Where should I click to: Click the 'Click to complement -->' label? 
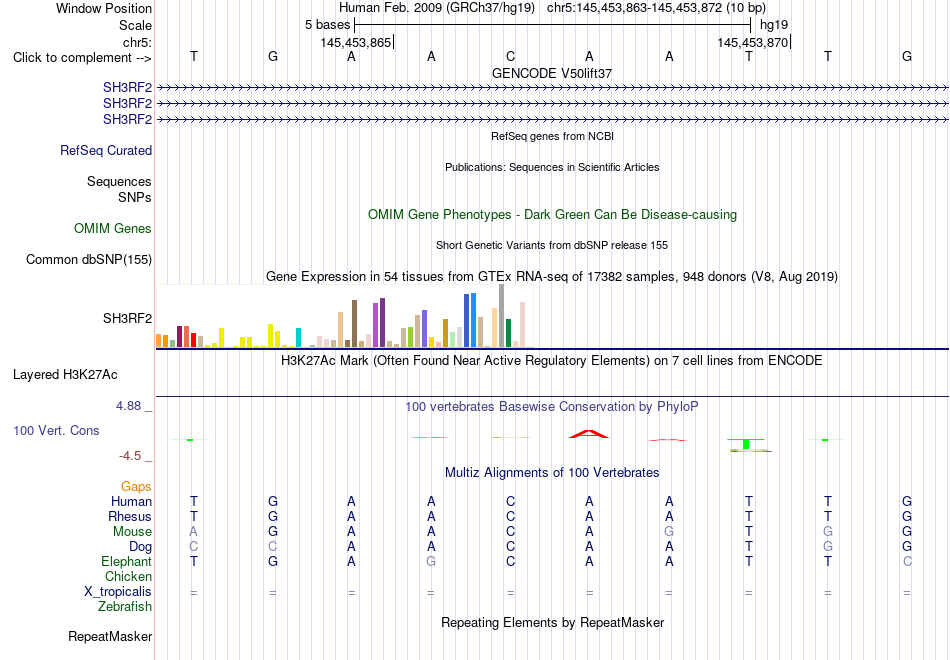tap(82, 58)
